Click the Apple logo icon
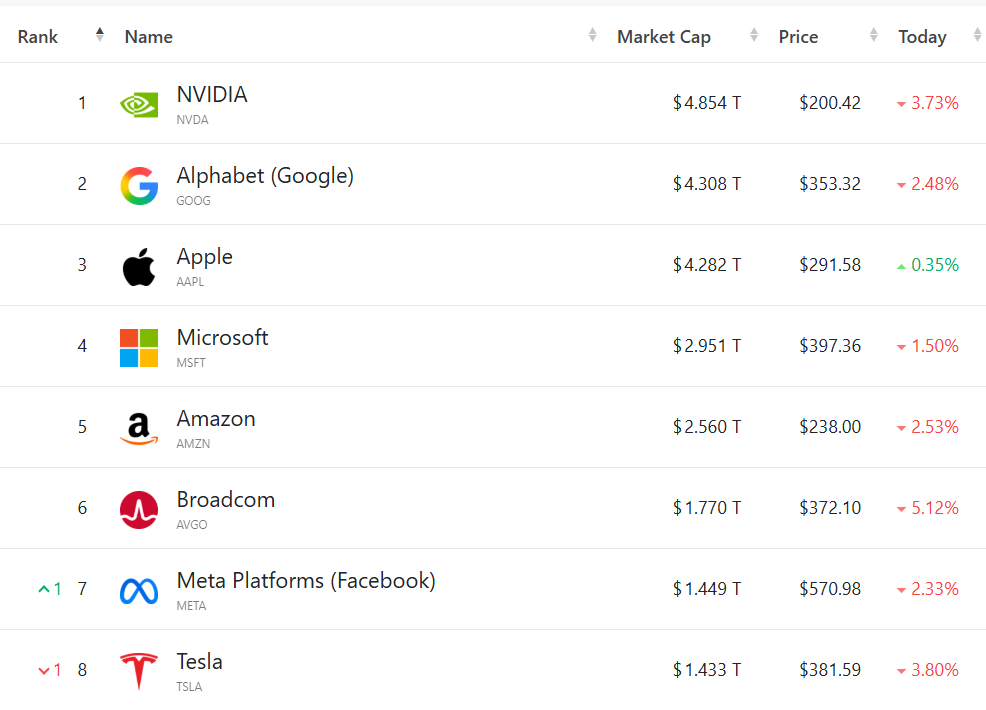The image size is (986, 710). coord(139,267)
